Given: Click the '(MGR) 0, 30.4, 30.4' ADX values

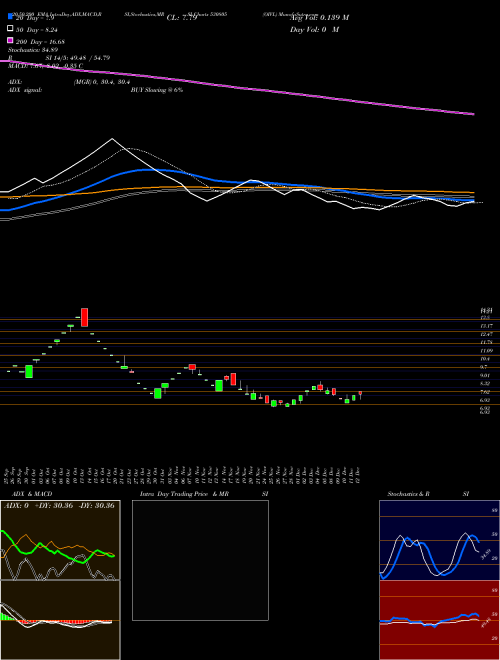Looking at the screenshot, I should coord(101,82).
